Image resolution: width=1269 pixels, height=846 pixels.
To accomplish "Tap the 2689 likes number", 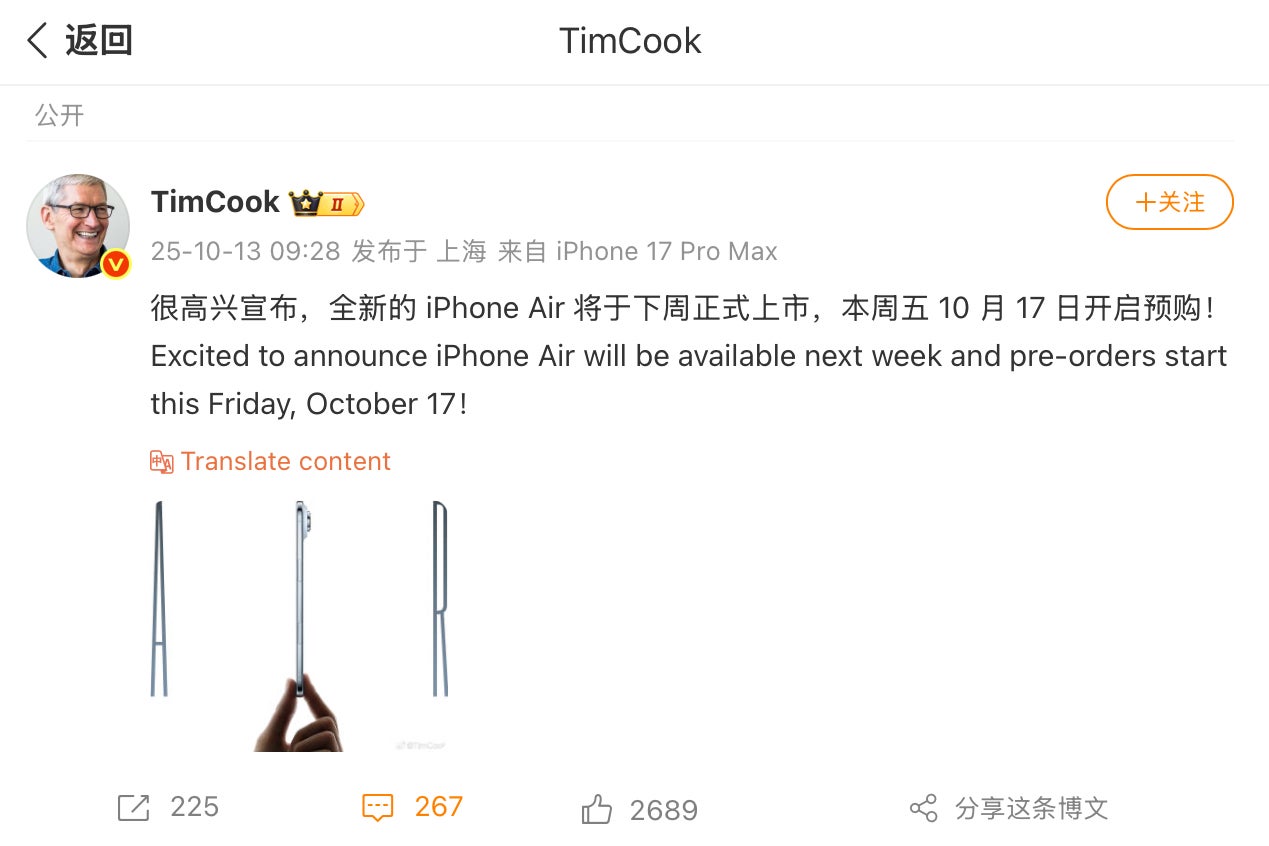I will point(663,810).
